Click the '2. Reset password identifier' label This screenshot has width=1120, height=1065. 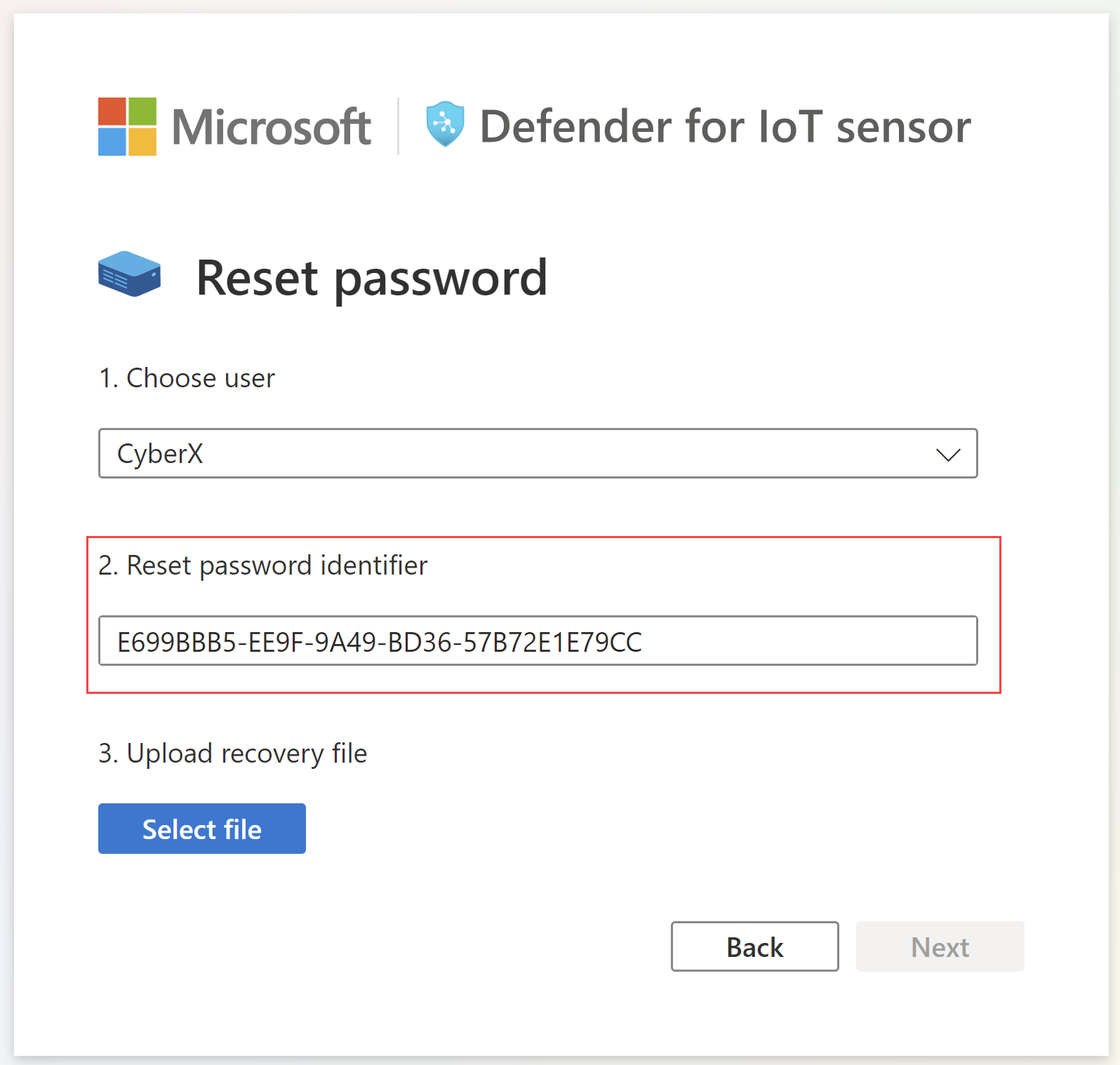(x=262, y=565)
